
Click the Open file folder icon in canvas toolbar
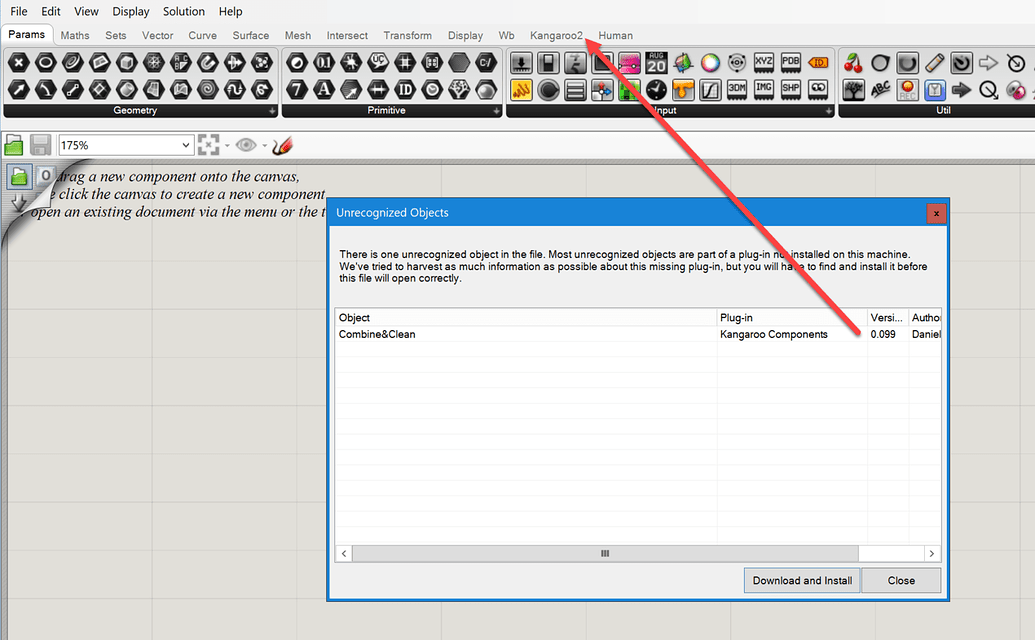14,144
